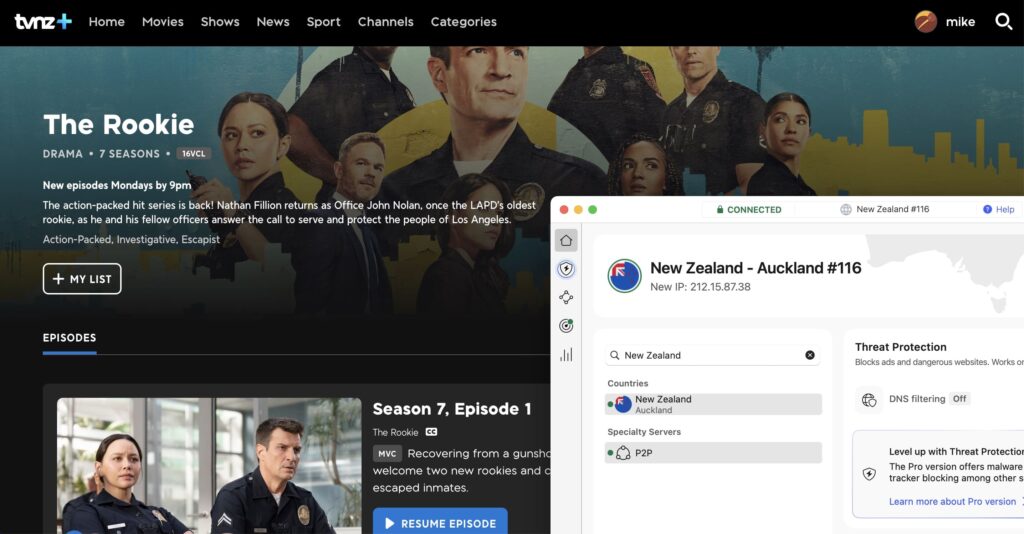Click the closed captions CC badge
This screenshot has height=534, width=1024.
tap(431, 432)
